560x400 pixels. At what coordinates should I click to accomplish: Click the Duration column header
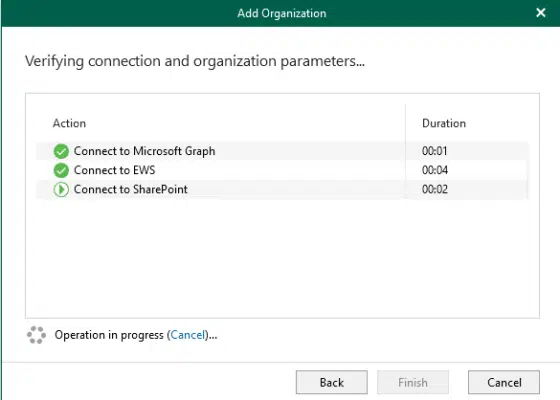click(x=444, y=123)
